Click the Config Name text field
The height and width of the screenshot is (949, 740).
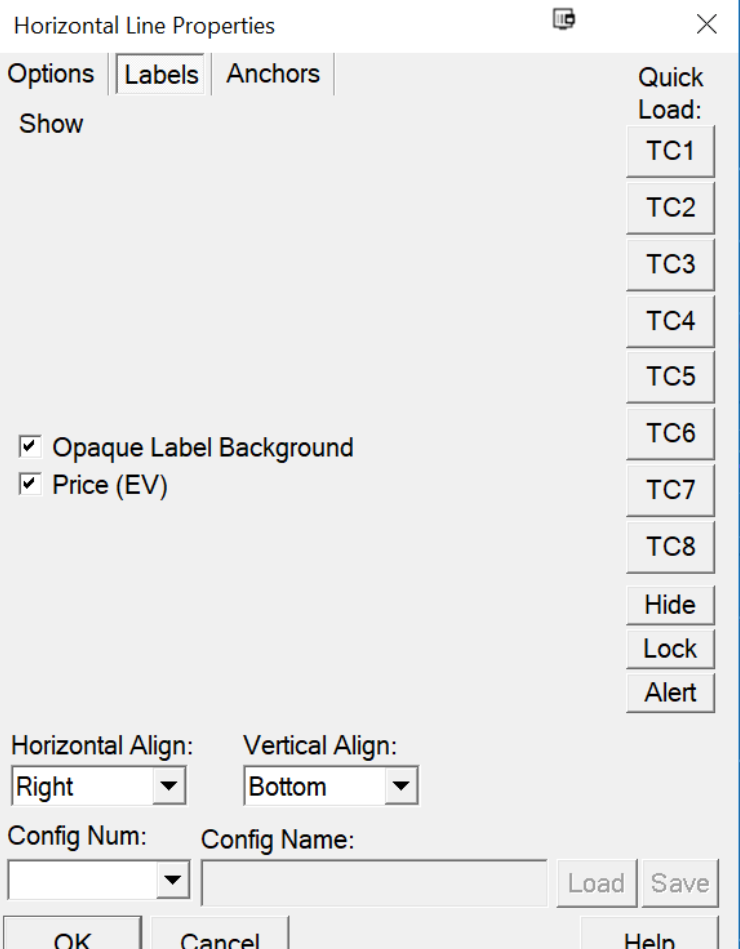(374, 882)
